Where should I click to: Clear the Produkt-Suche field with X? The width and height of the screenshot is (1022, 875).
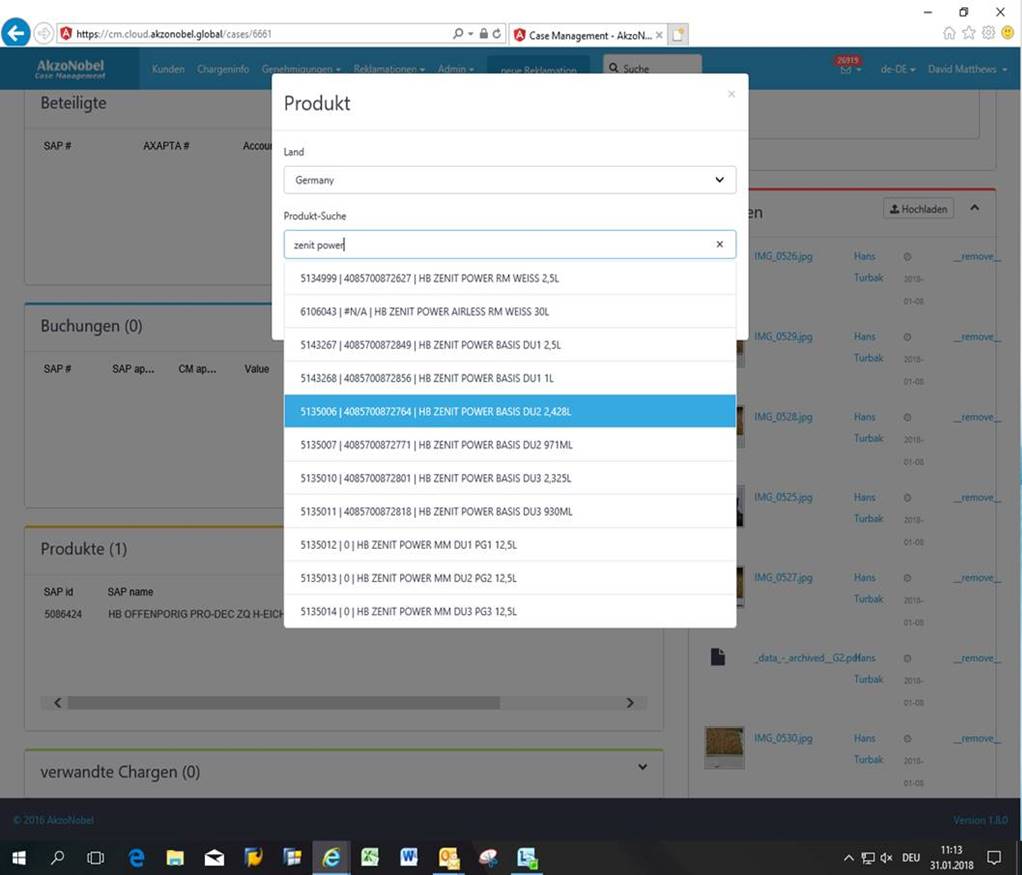(720, 245)
